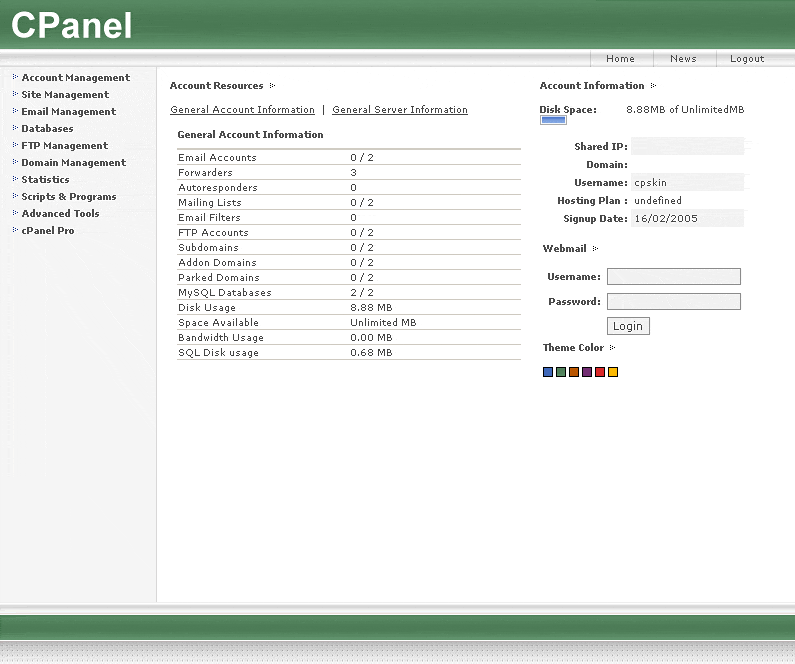
Task: Expand Account Management in the sidebar
Action: (x=75, y=78)
